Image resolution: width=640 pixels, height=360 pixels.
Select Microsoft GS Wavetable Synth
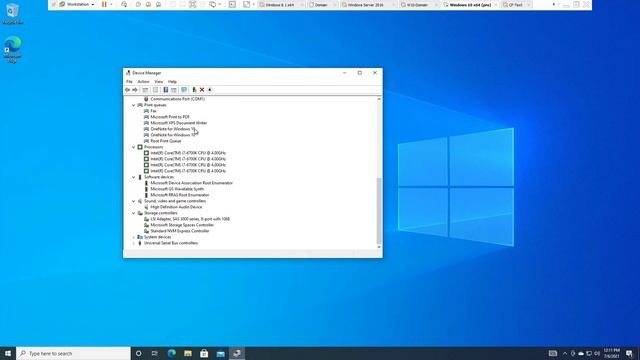coord(177,189)
